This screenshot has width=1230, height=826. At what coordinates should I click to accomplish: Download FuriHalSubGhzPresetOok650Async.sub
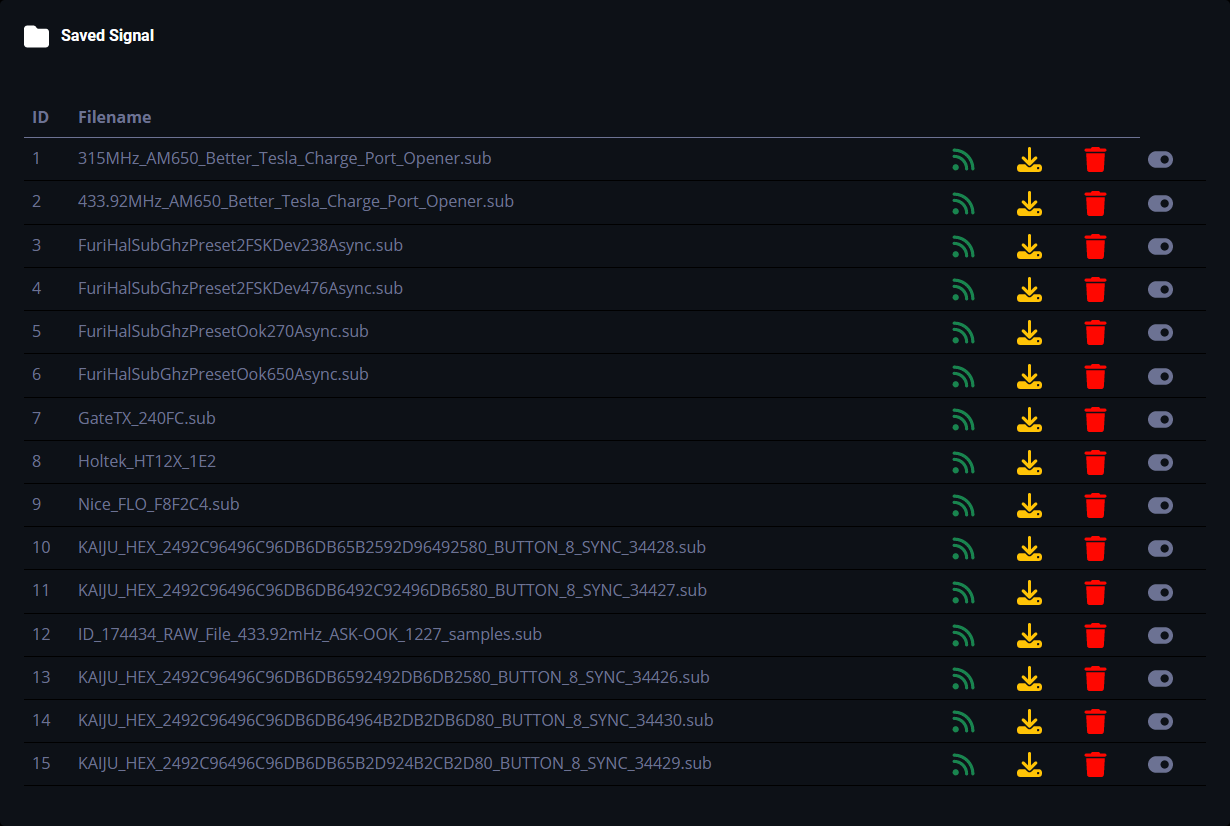(x=1029, y=376)
